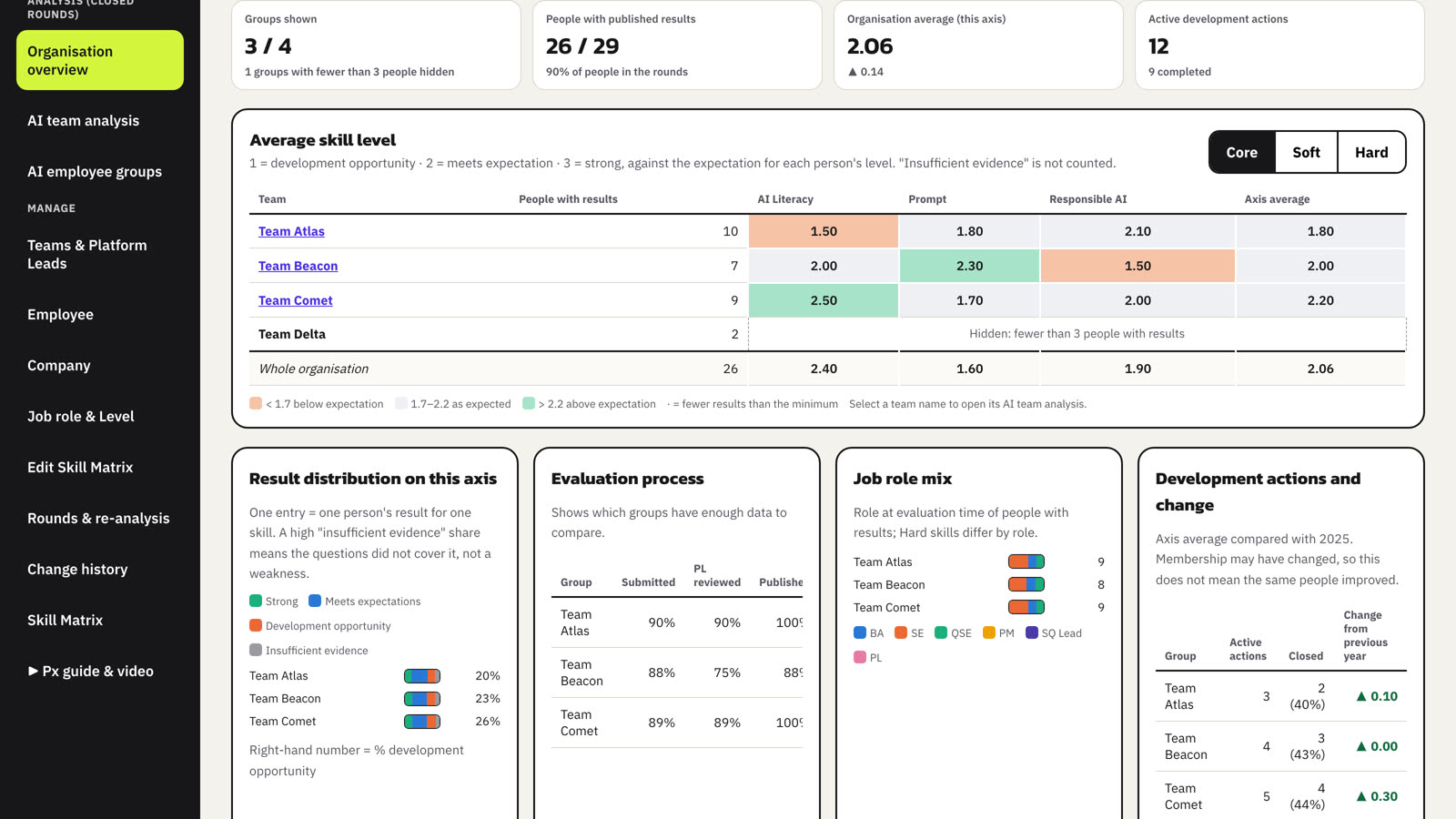
Task: Open Organisation overview in sidebar
Action: click(100, 60)
